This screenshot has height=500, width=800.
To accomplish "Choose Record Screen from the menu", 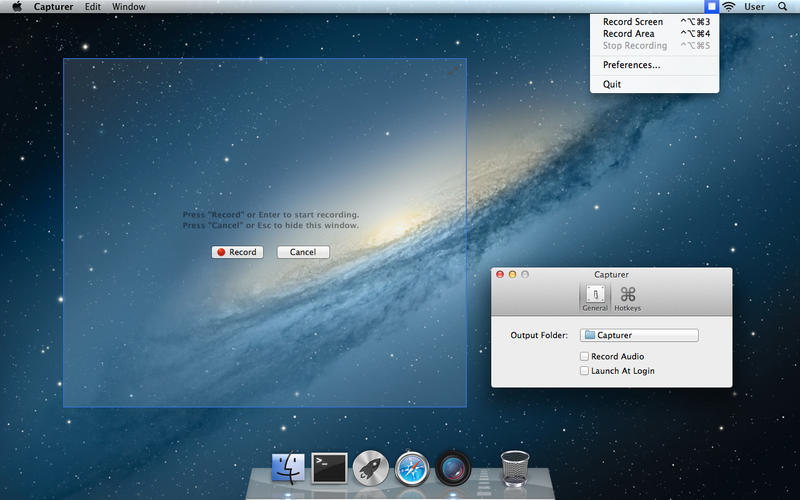I will [633, 21].
